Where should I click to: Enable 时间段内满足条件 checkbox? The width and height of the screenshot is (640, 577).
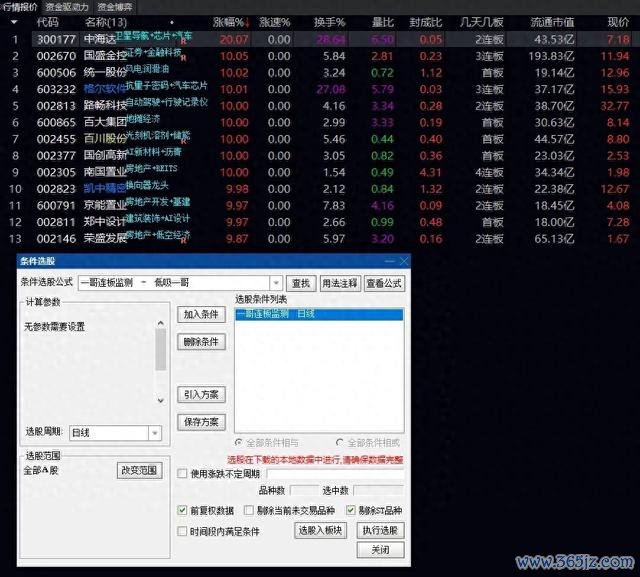point(182,531)
